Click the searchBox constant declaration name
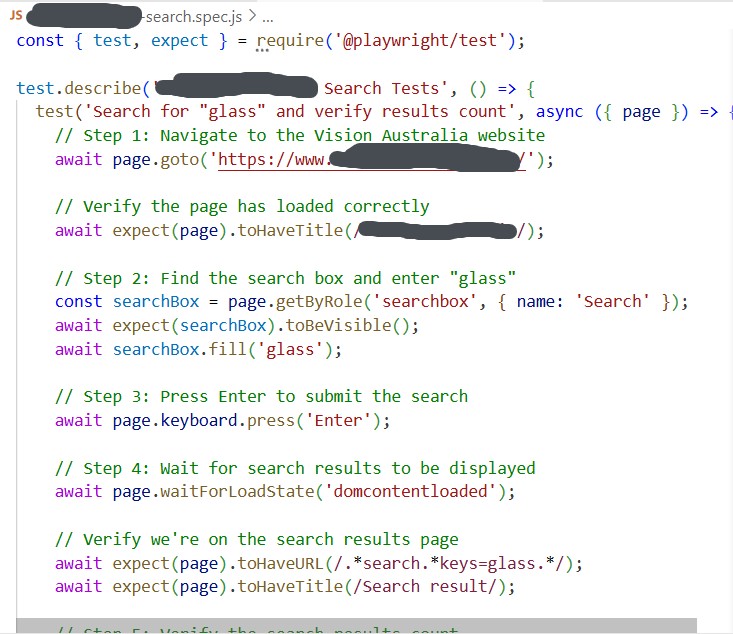The height and width of the screenshot is (634, 733). 151,301
